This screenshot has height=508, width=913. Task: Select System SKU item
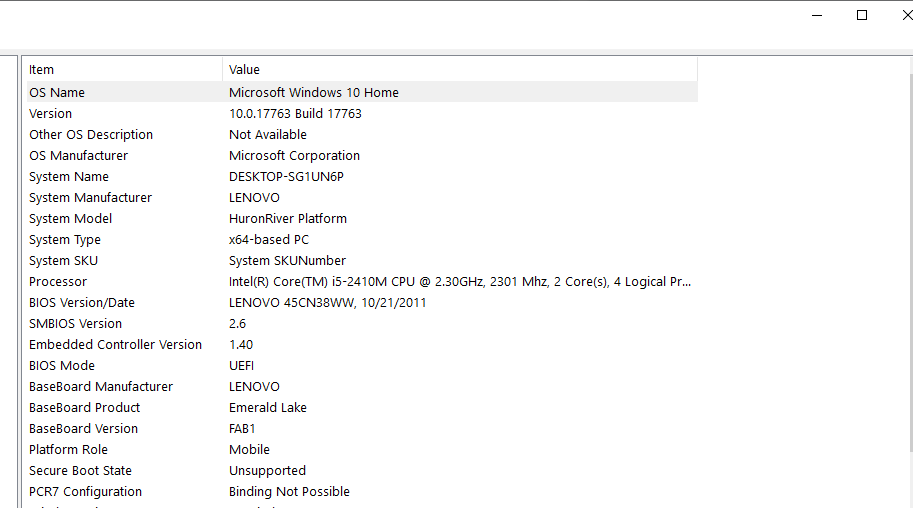pyautogui.click(x=63, y=260)
